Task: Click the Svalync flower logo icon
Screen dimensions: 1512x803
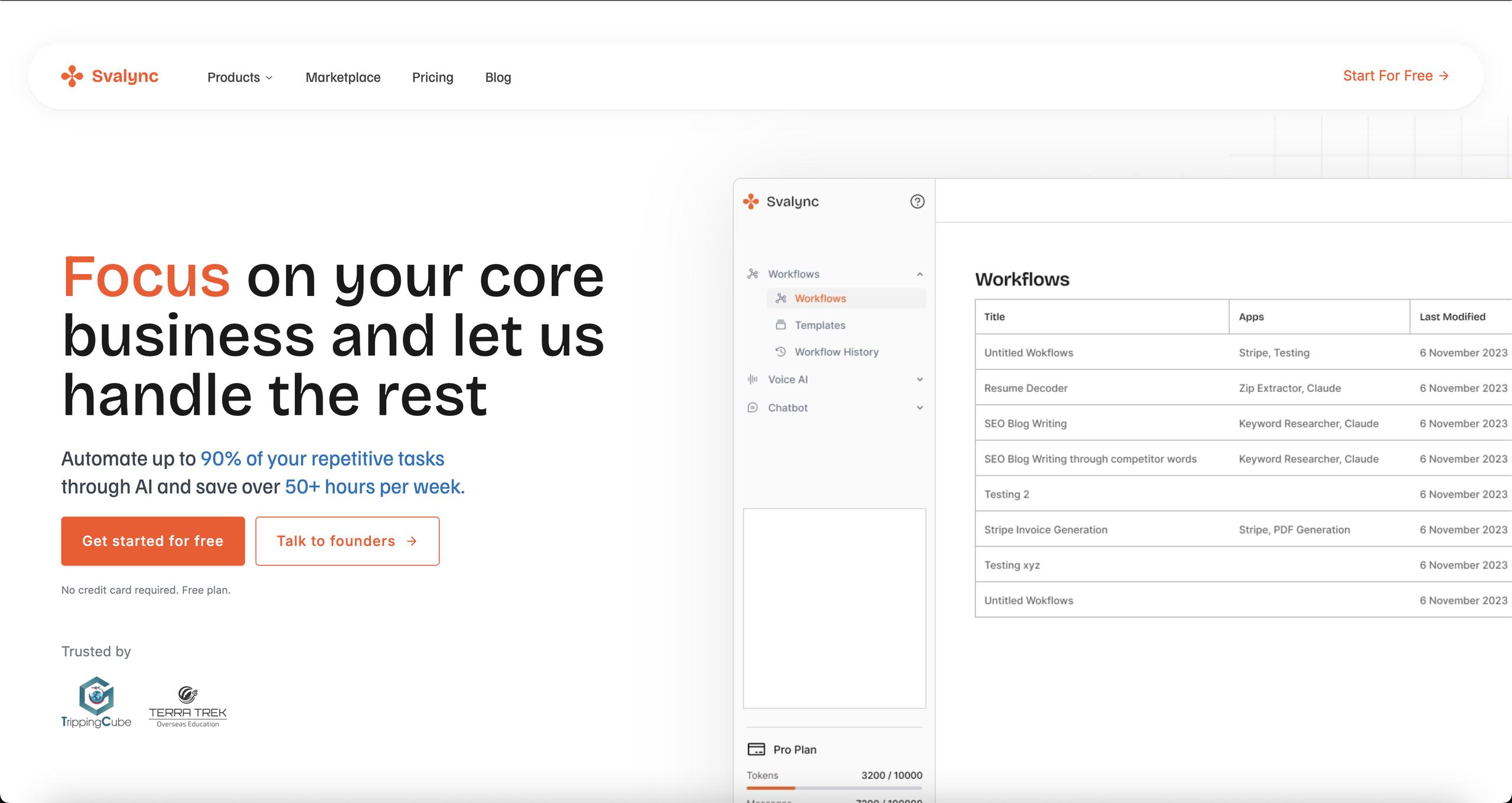Action: click(72, 76)
